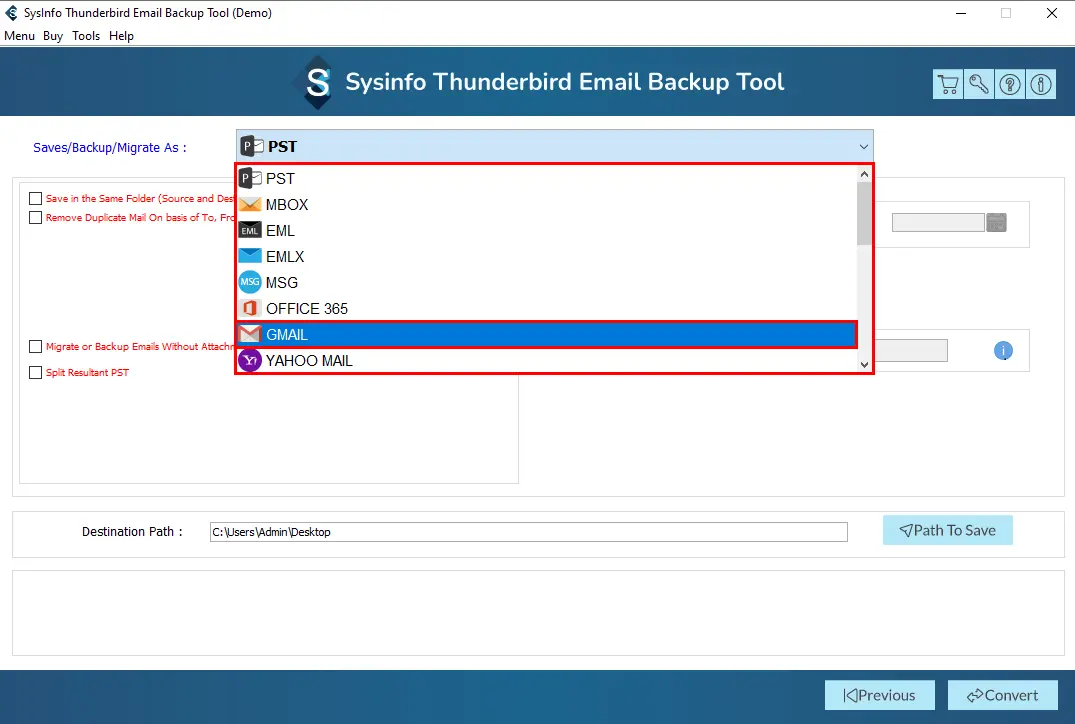Select OFFICE 365 migration option
Viewport: 1075px width, 724px height.
546,309
